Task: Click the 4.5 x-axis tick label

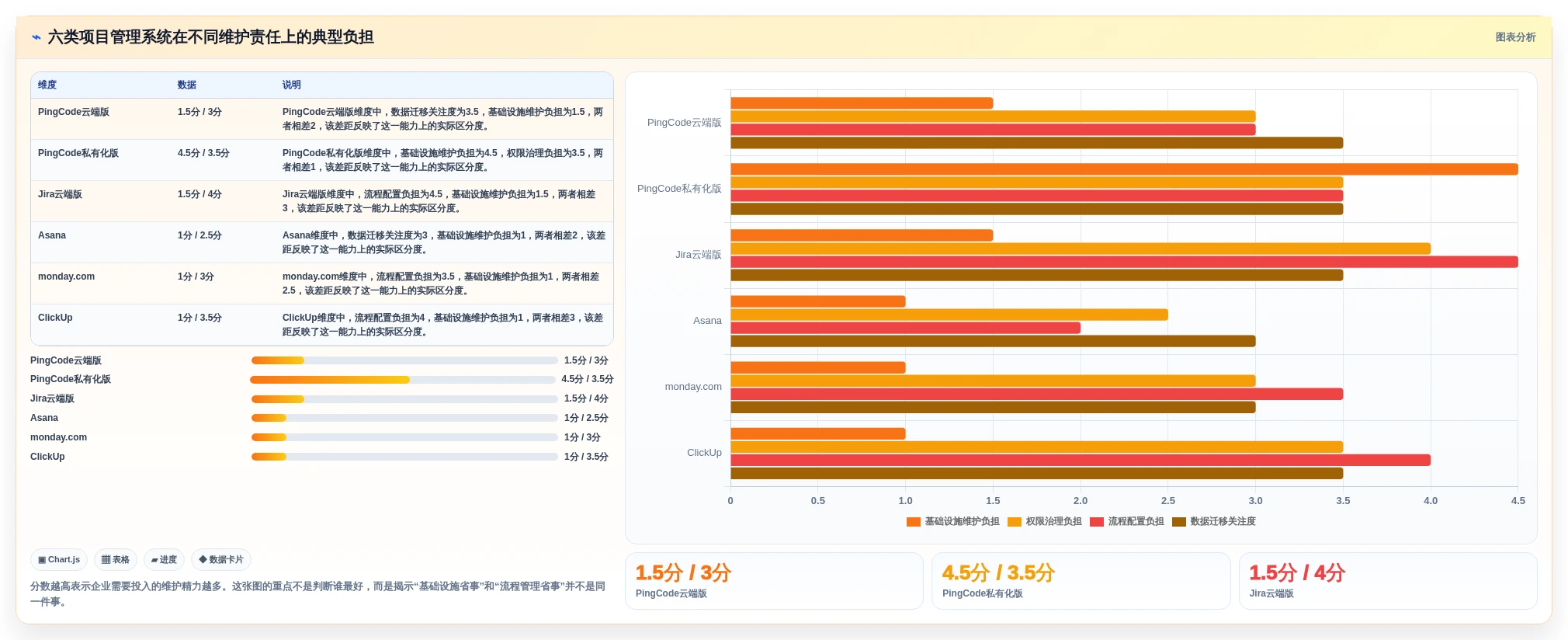Action: tap(1518, 501)
